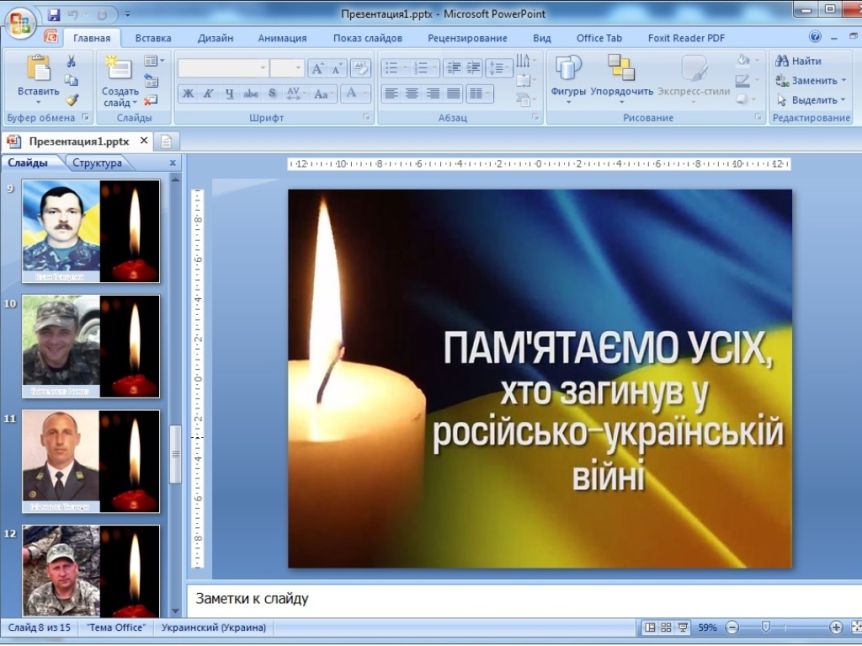Screen dimensions: 862x646
Task: Expand the Заменить dropdown arrow
Action: [x=844, y=81]
